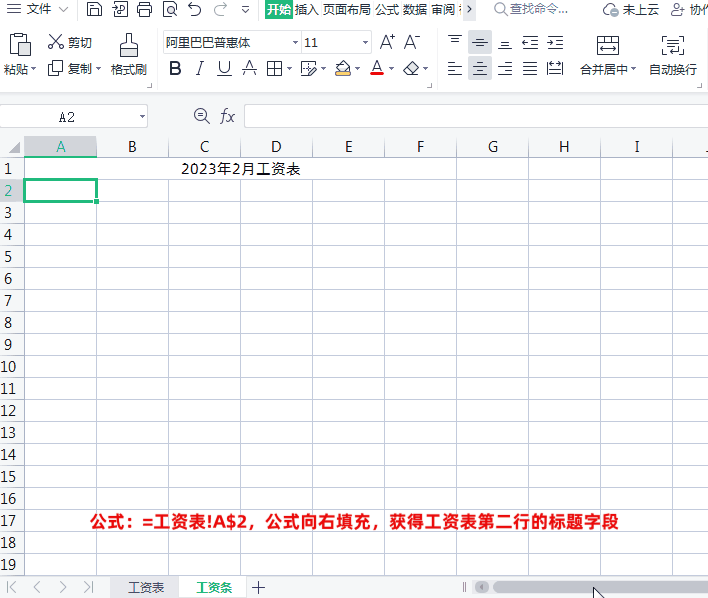
Task: Toggle left horizontal alignment
Action: [x=455, y=69]
